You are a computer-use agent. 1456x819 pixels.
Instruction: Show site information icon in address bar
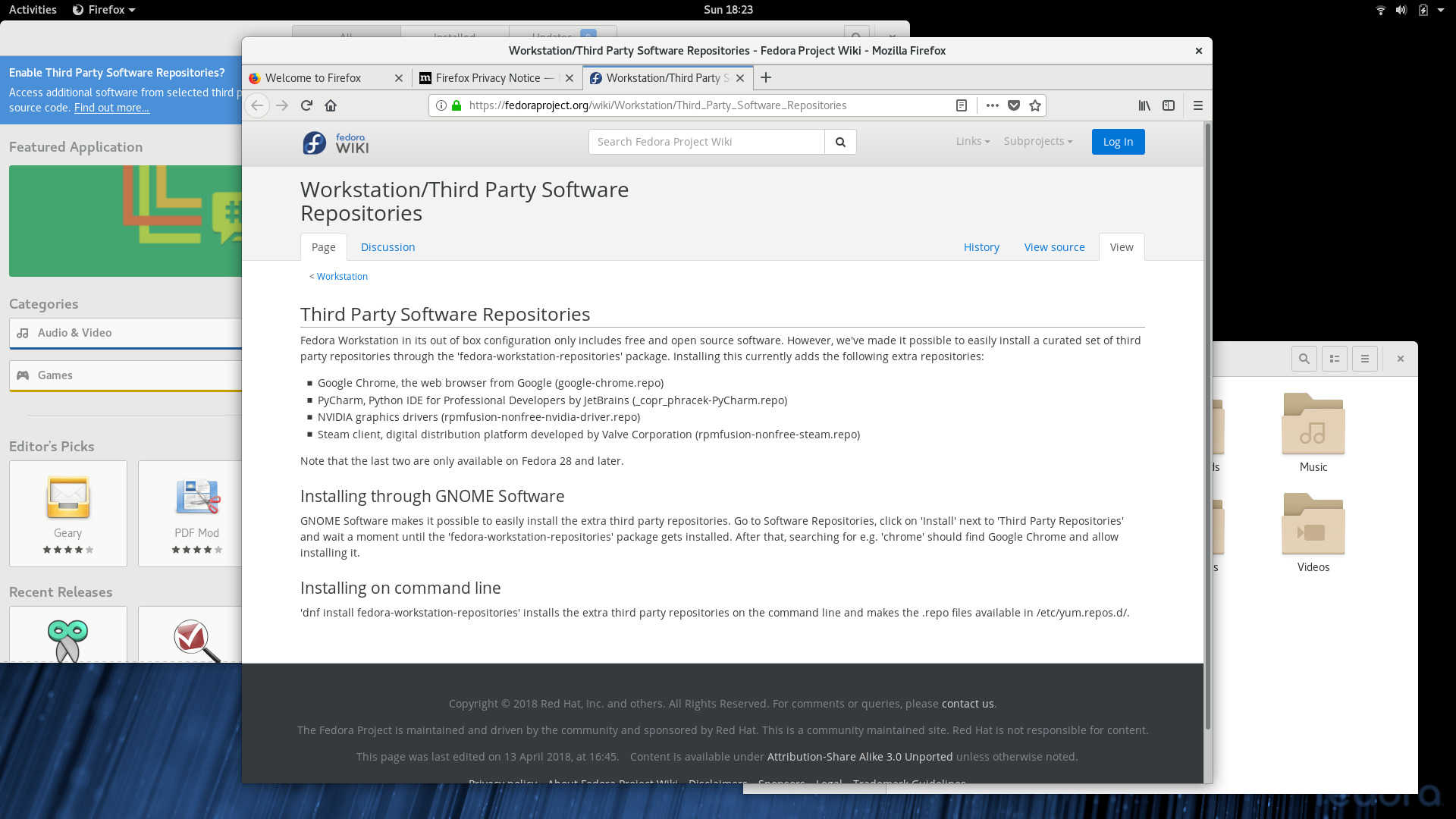(441, 105)
